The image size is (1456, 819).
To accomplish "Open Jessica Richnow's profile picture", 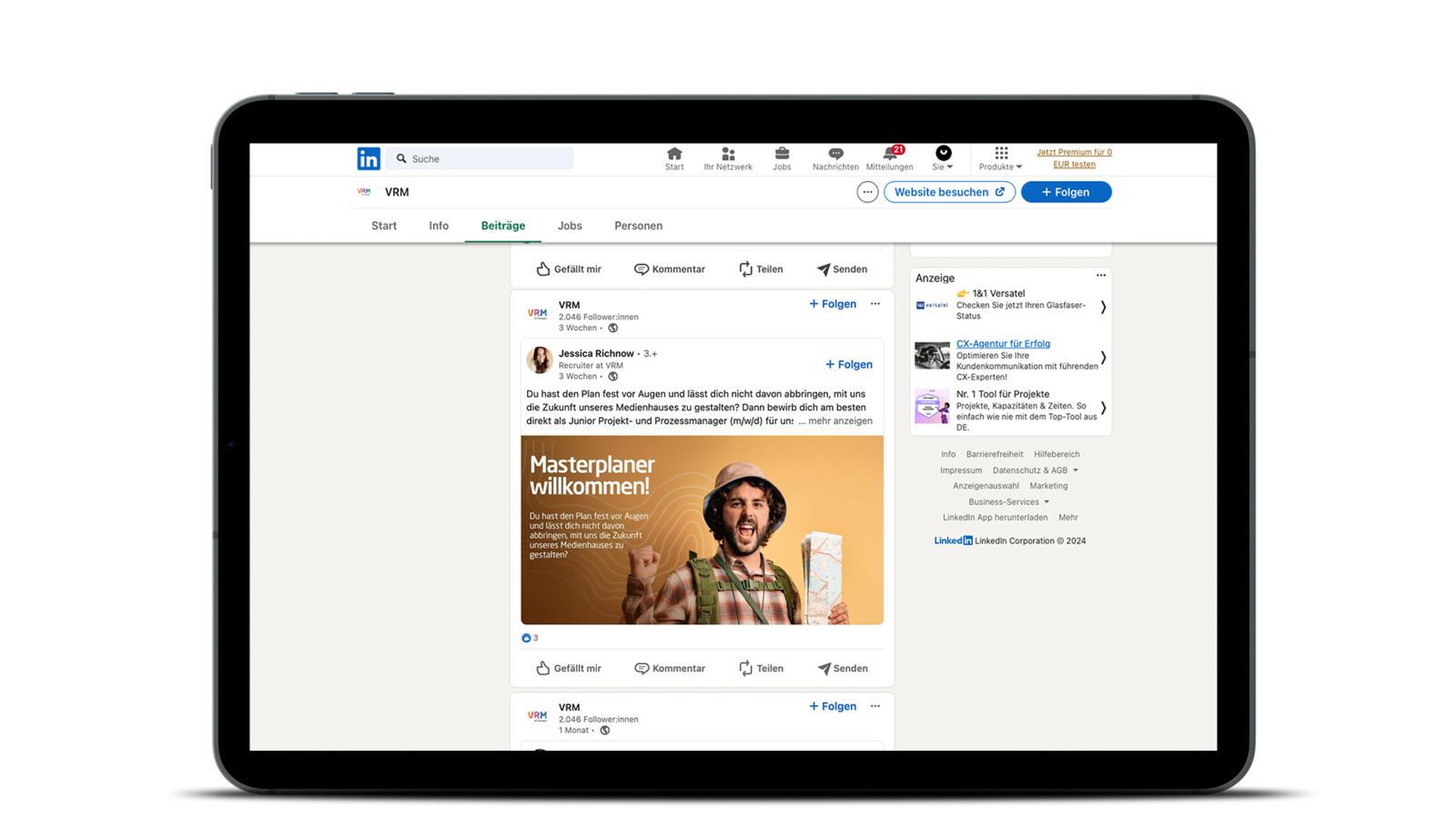I will tap(540, 360).
